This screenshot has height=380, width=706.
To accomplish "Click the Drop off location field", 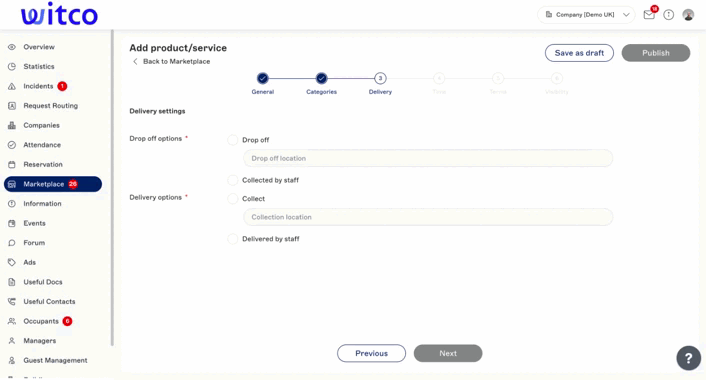I will point(428,158).
